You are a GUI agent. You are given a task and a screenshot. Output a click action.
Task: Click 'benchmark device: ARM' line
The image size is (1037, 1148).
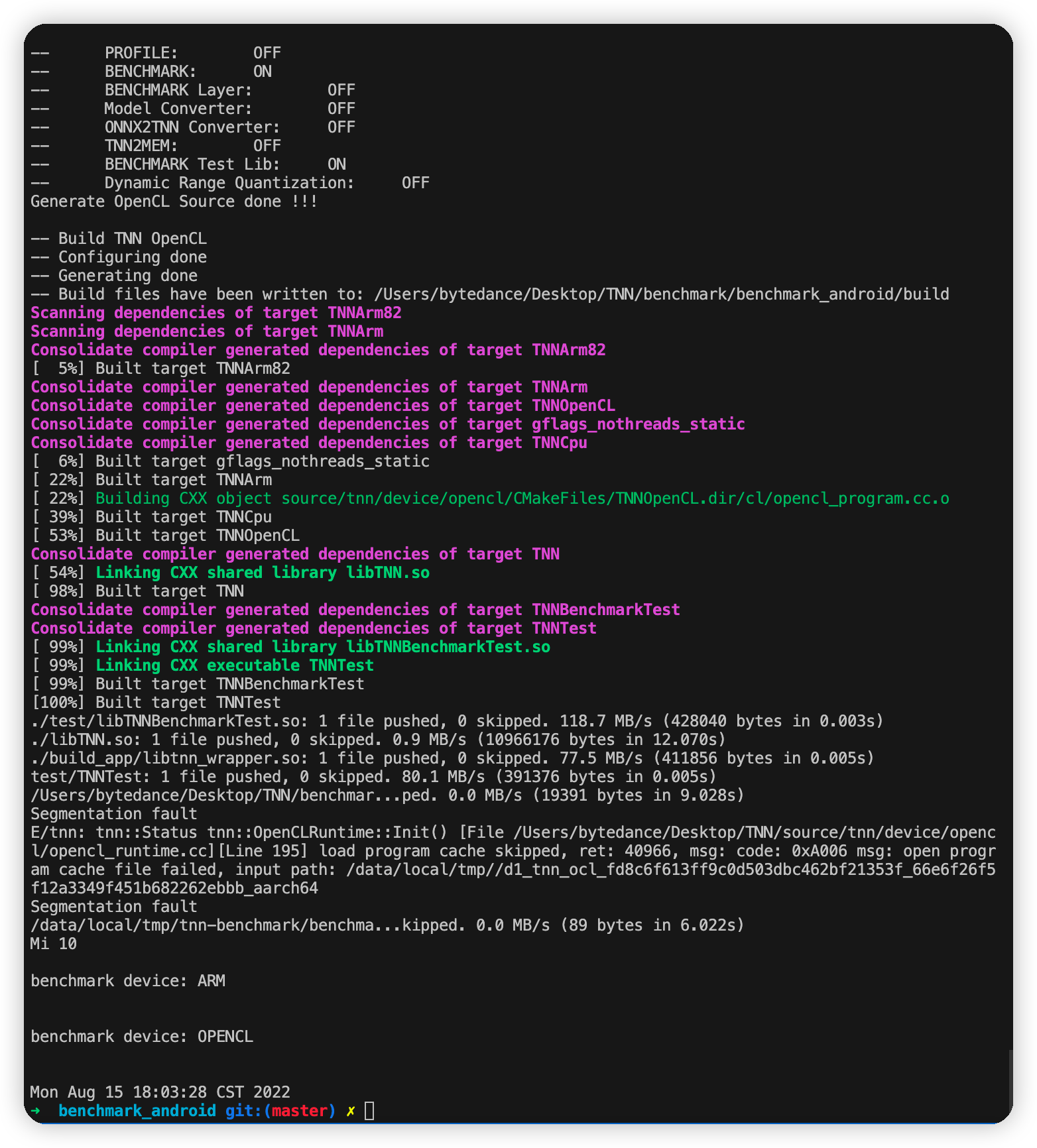[x=128, y=981]
